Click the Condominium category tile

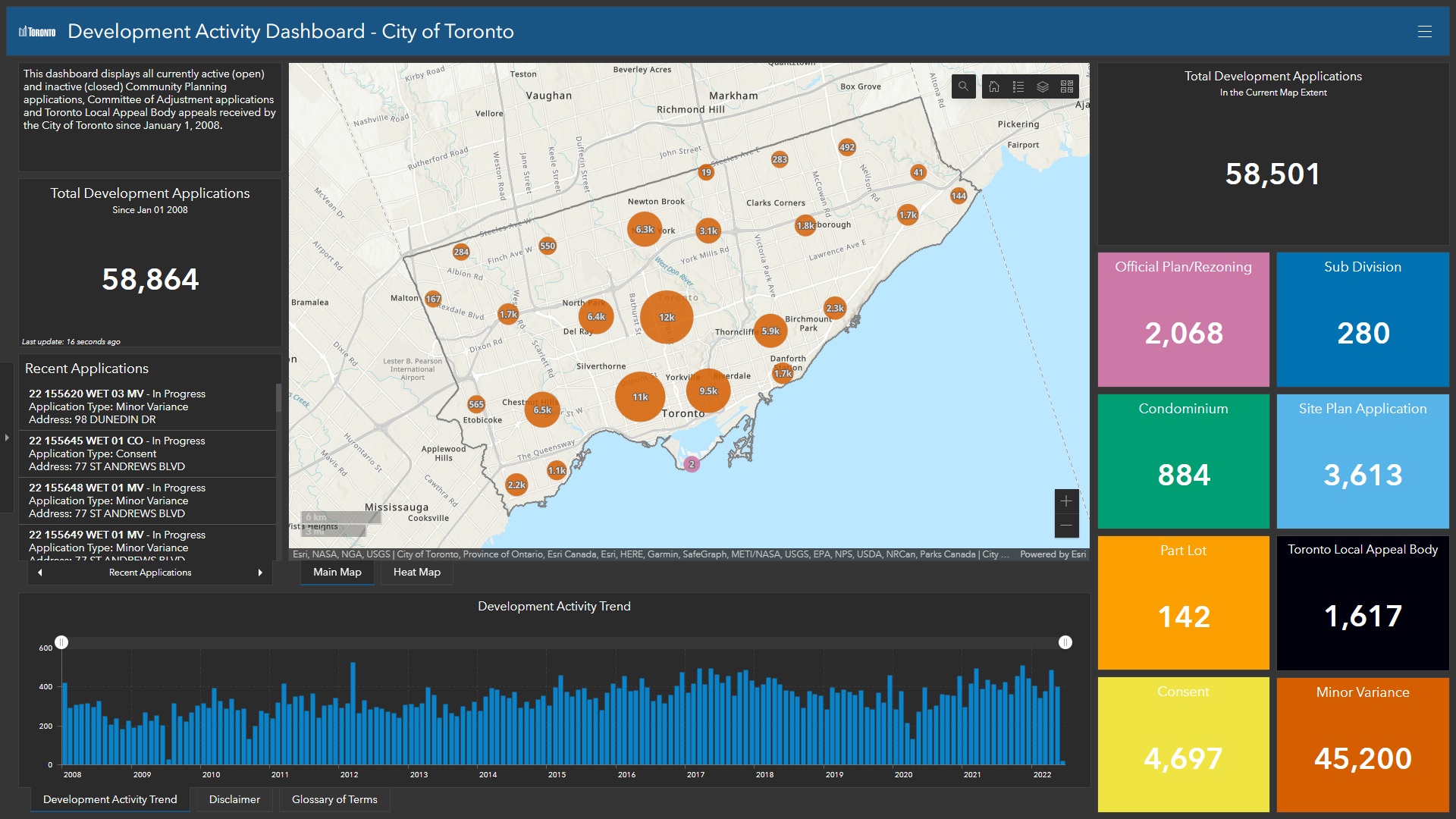1183,461
